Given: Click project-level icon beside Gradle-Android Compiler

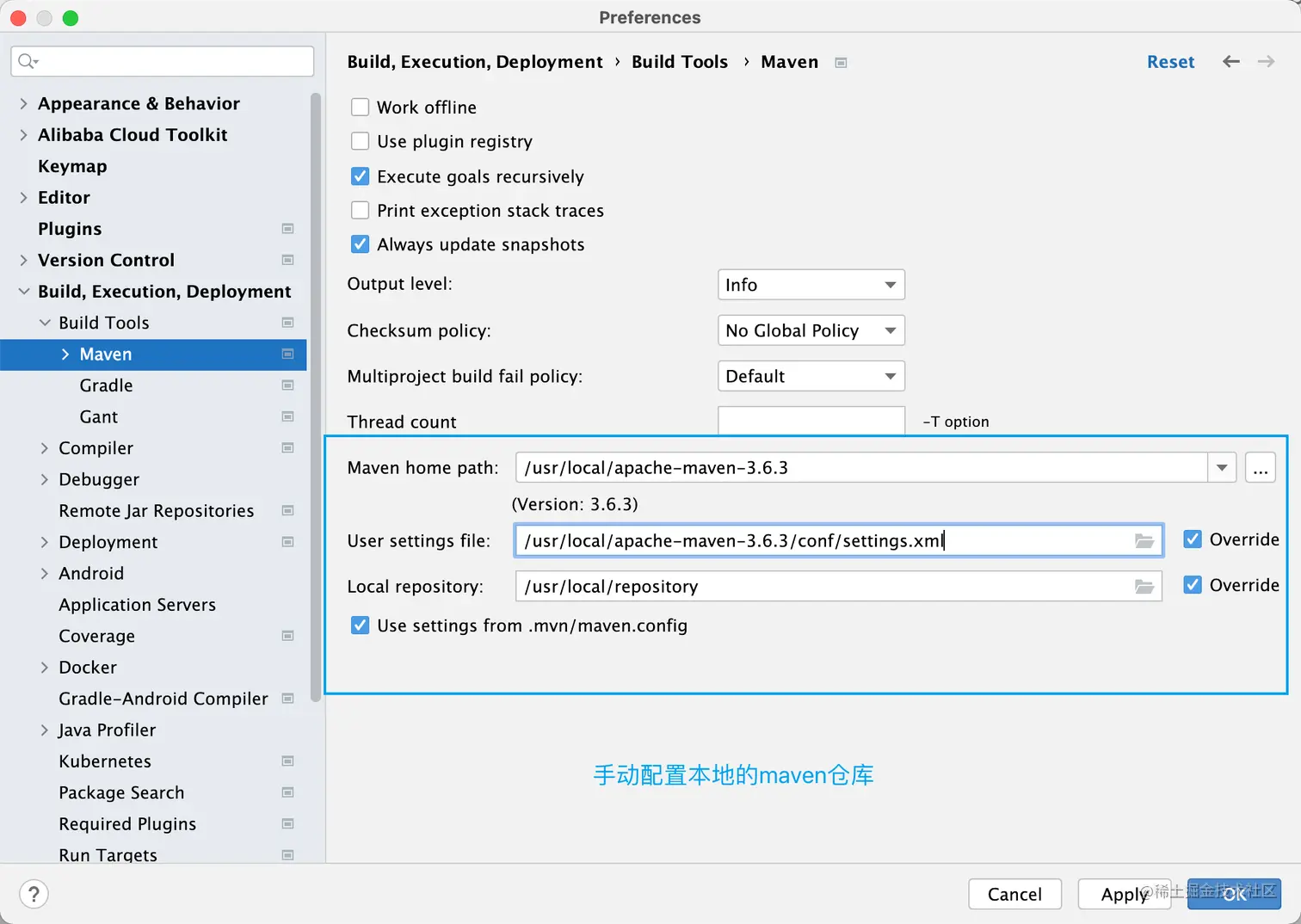Looking at the screenshot, I should point(287,699).
